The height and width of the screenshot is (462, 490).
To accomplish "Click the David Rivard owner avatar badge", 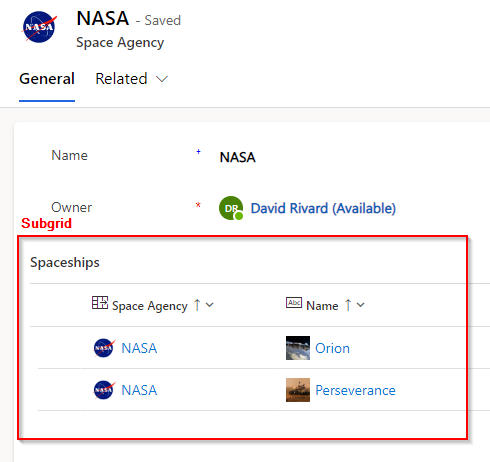I will (231, 208).
